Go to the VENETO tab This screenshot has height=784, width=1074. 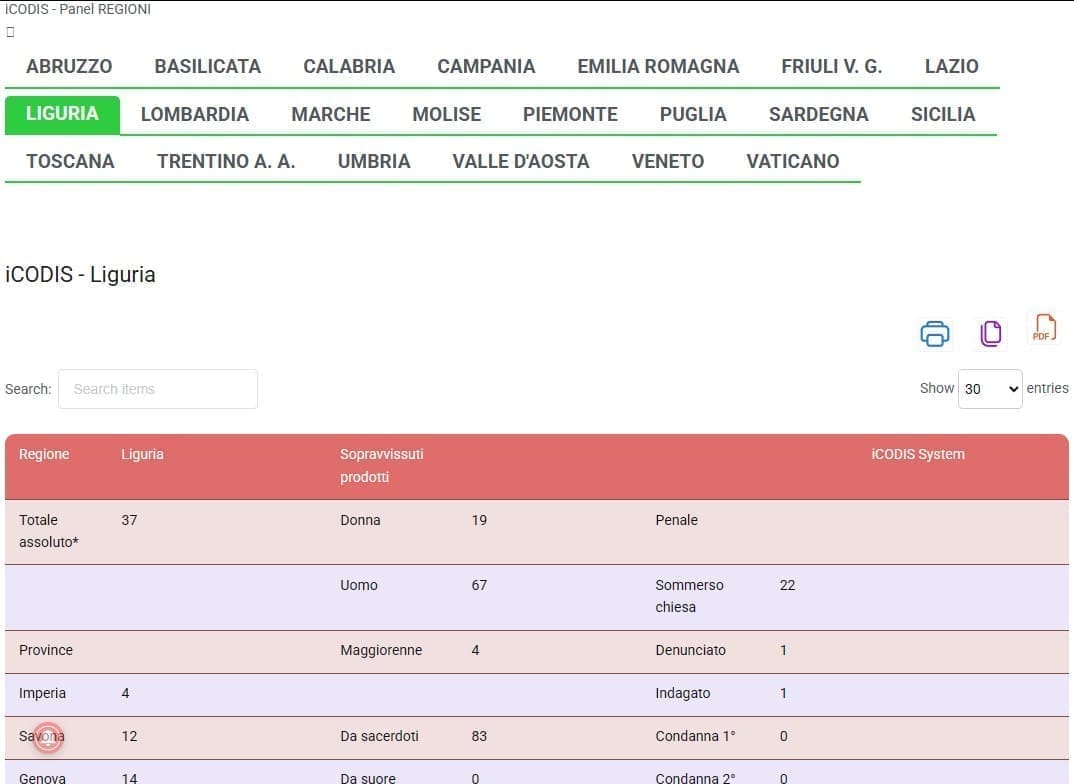pos(668,162)
